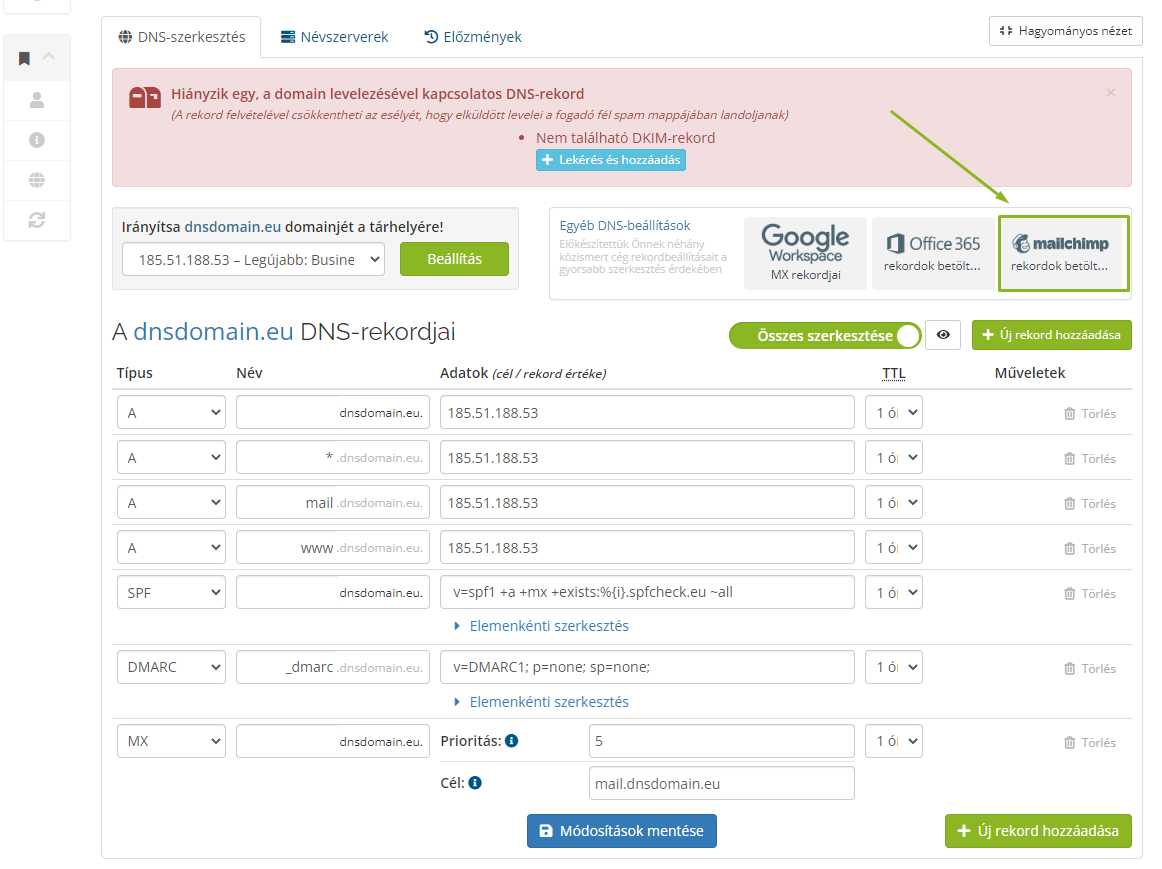
Task: Load Mailchimp DNS records
Action: coord(1063,253)
